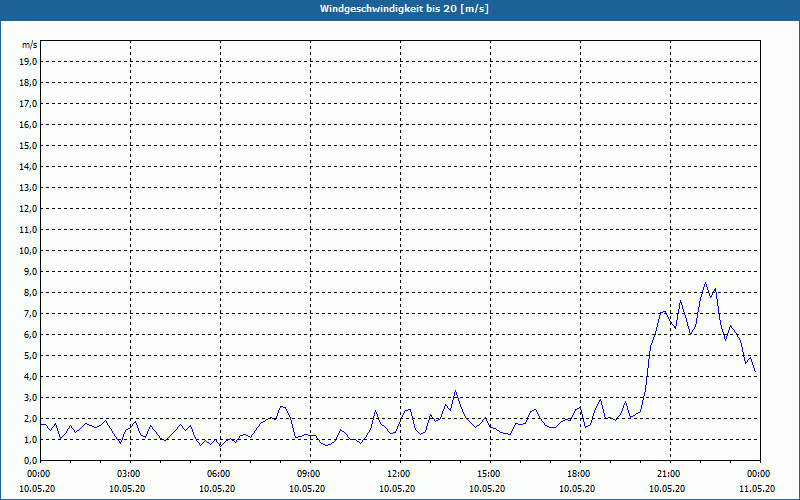Click the 18:00 time axis label
800x500 pixels.
tap(581, 474)
